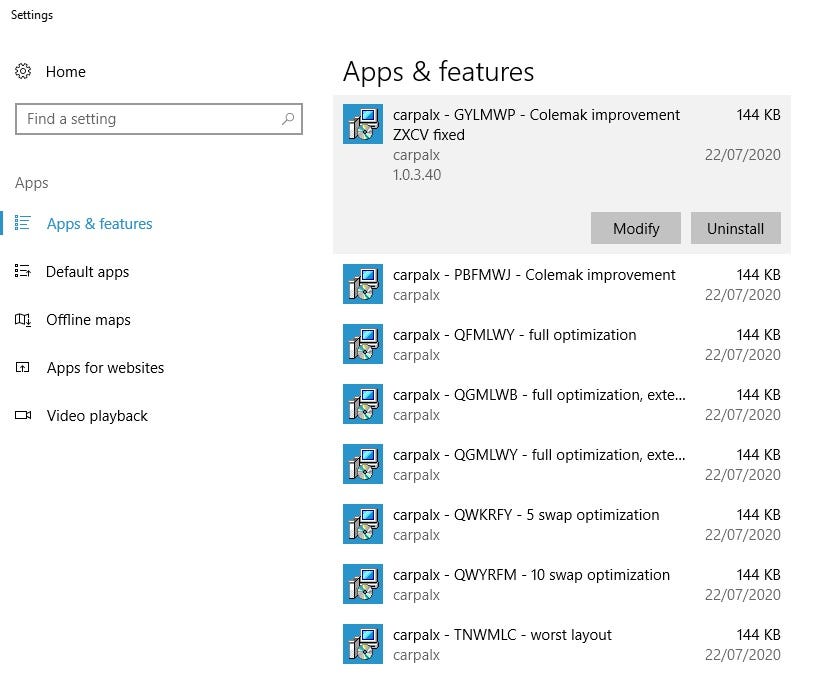Click the Default apps sidebar icon
Screen dimensions: 835x674
23,272
